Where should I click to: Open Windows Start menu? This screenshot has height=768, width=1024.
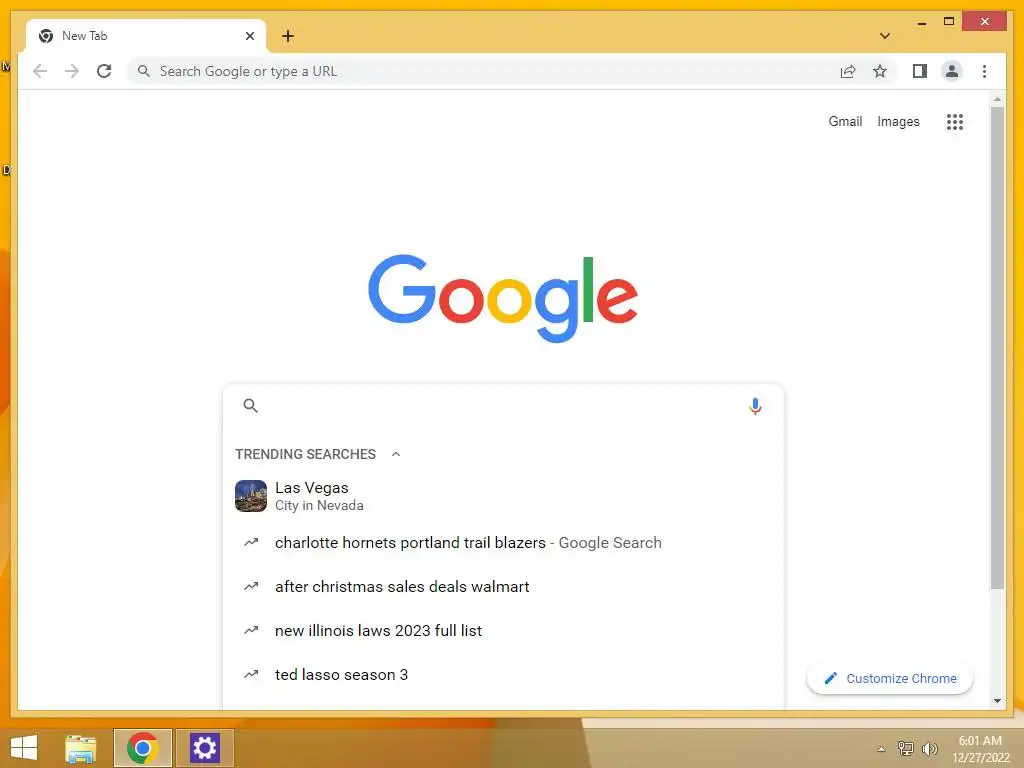[24, 748]
